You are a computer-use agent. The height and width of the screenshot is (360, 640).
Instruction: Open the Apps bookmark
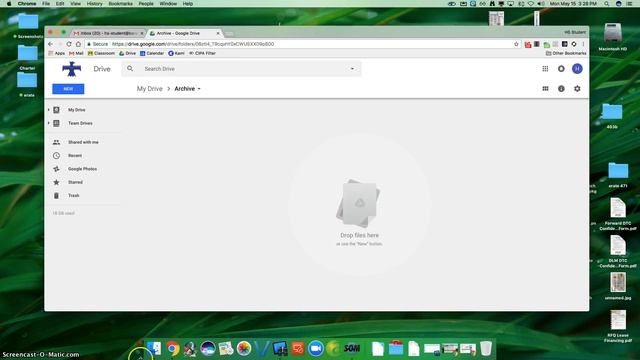57,53
